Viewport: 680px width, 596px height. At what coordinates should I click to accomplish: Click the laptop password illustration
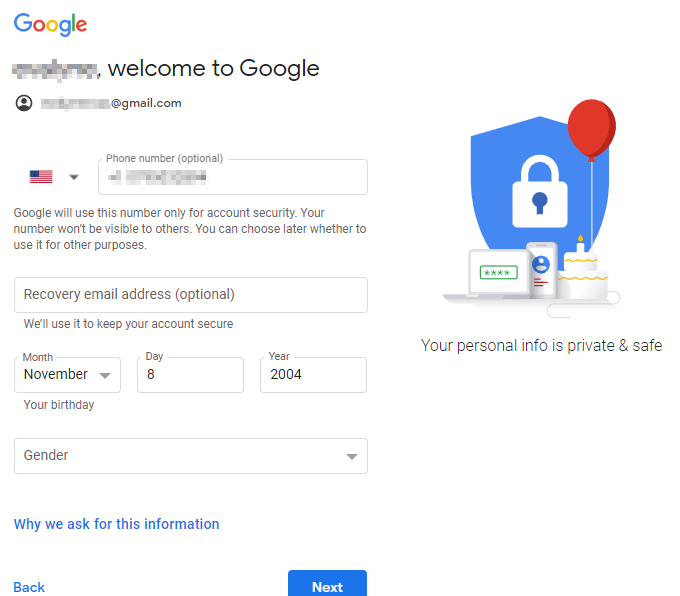[498, 273]
